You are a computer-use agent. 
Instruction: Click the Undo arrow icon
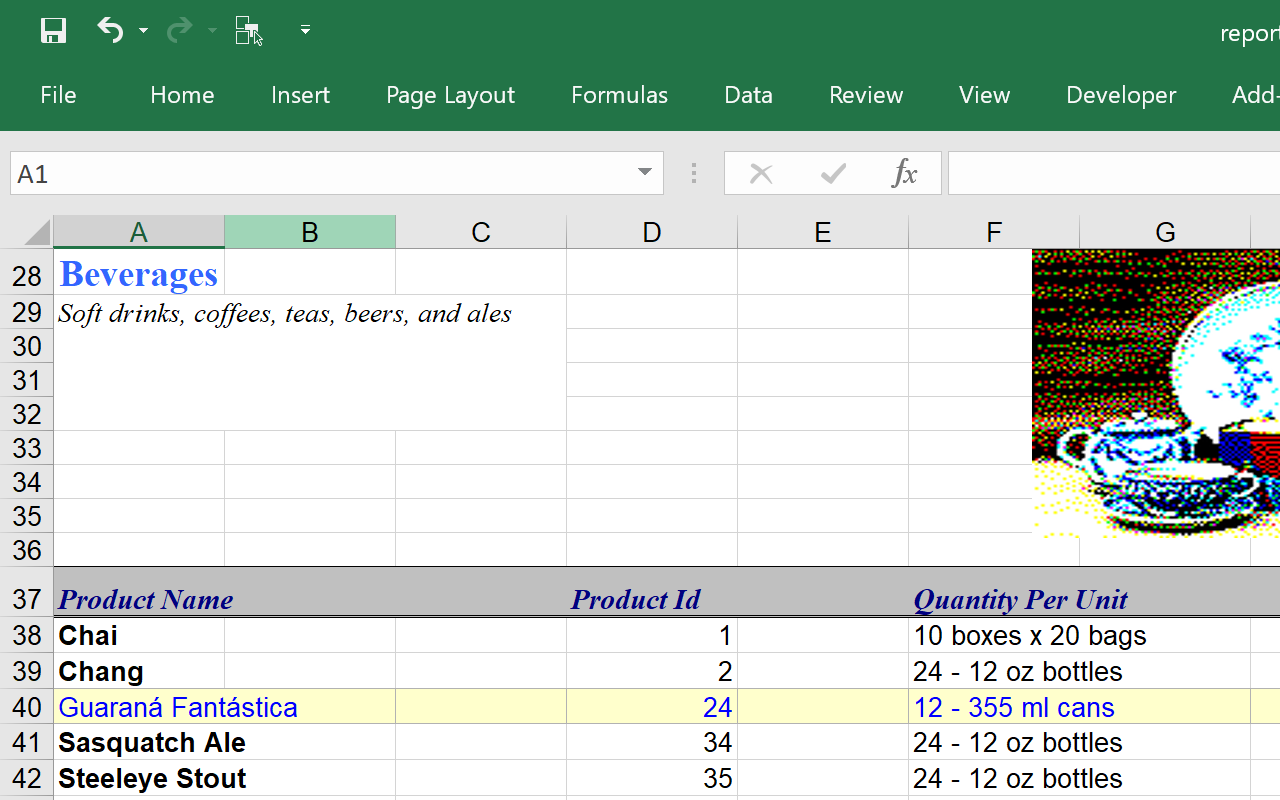click(109, 30)
